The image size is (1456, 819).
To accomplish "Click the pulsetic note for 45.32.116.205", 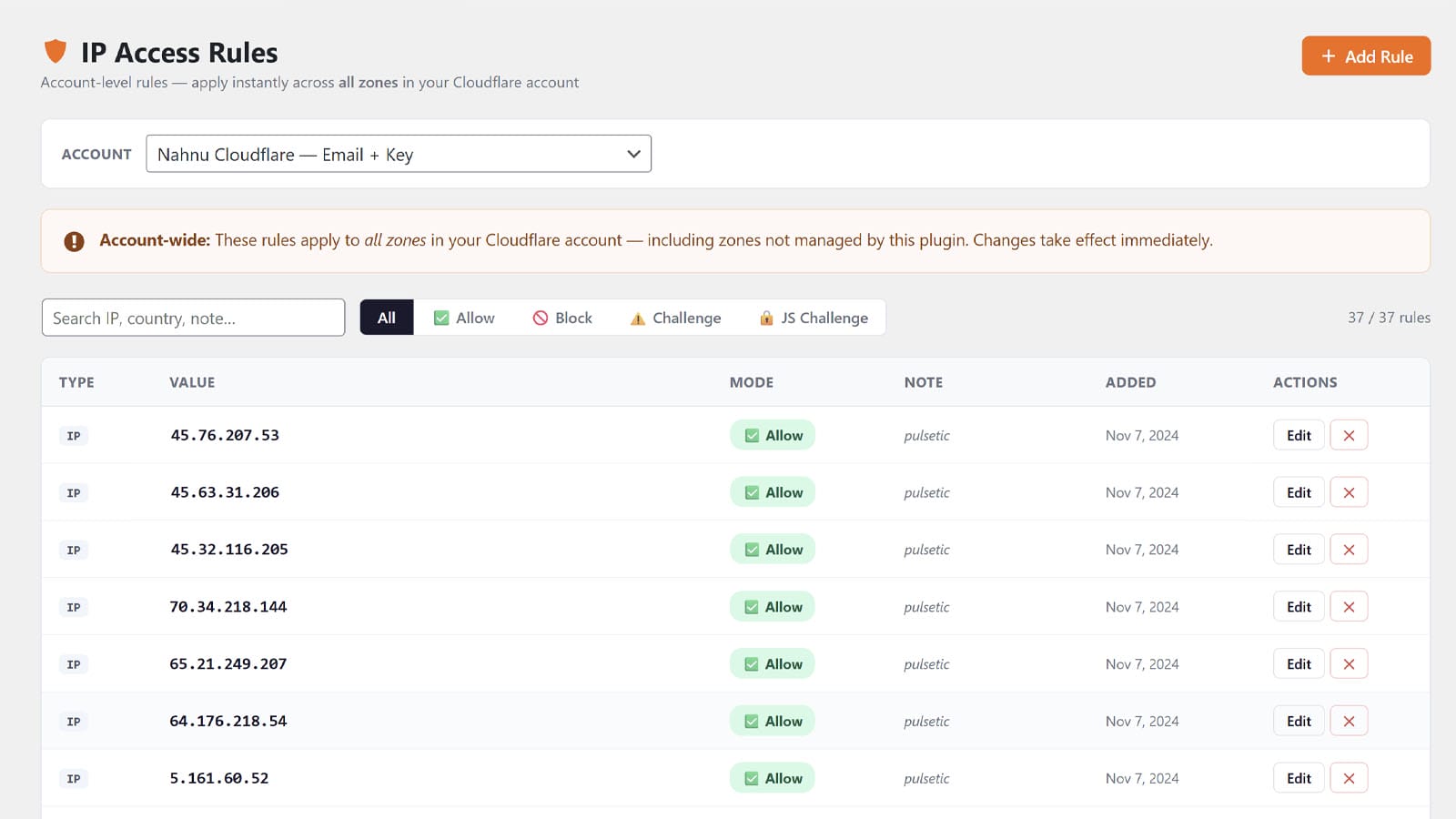I will click(926, 550).
